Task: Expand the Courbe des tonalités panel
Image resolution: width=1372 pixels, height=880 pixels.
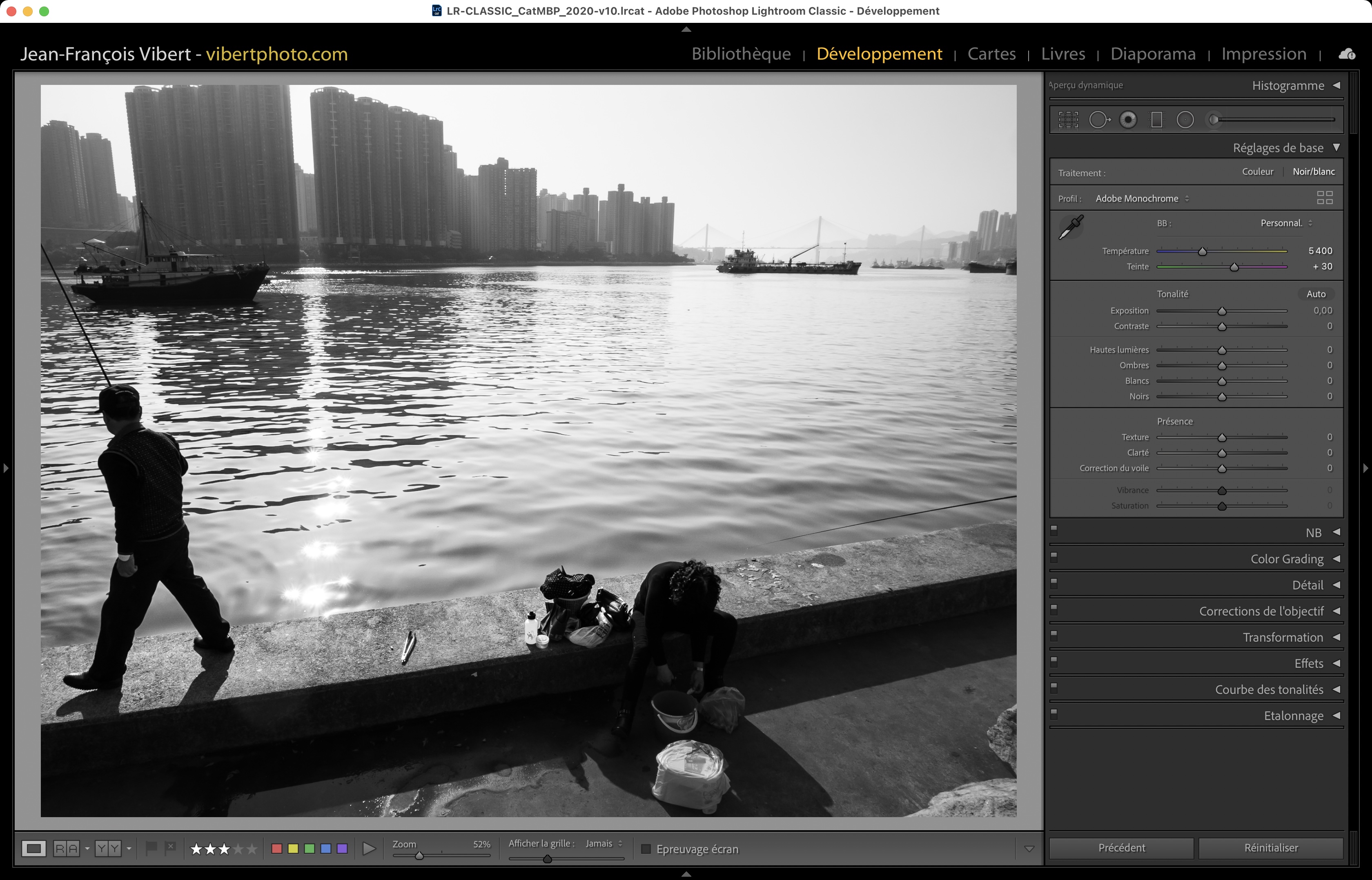Action: pos(1269,690)
